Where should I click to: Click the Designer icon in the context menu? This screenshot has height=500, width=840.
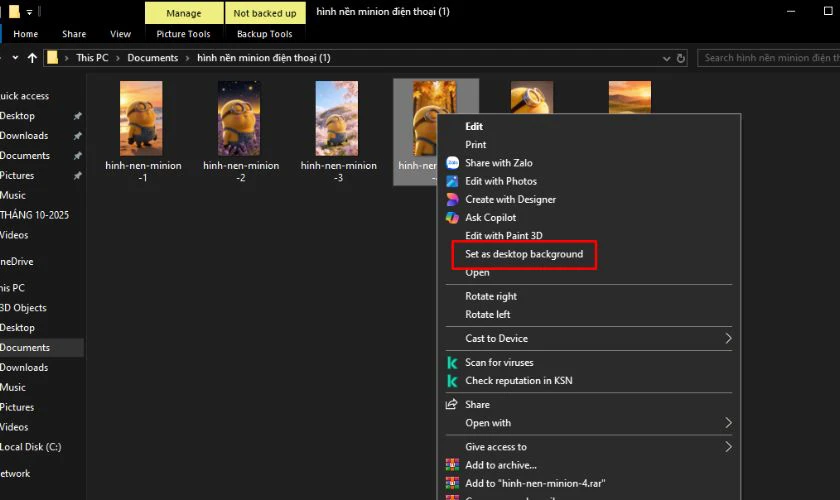[x=452, y=199]
